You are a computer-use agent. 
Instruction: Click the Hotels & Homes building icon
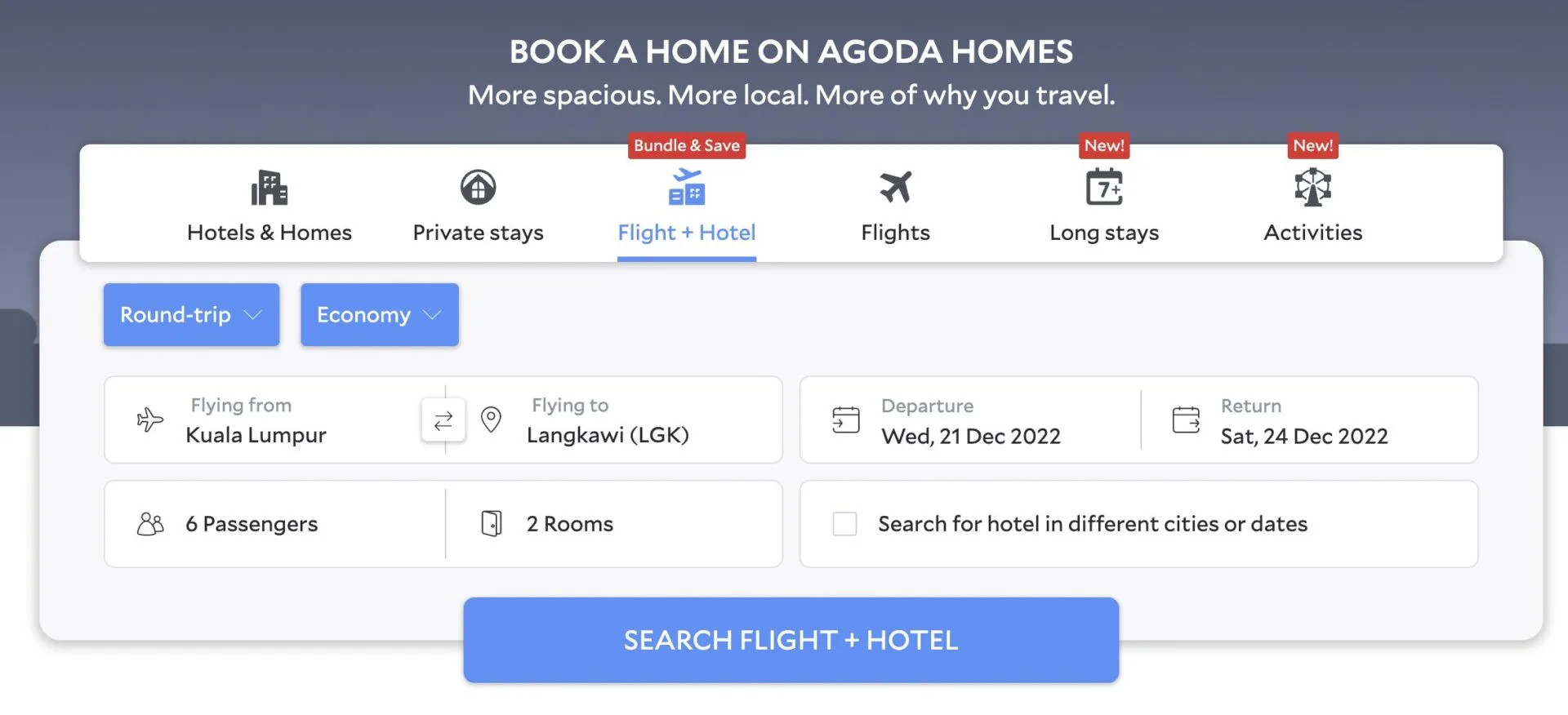[x=269, y=188]
